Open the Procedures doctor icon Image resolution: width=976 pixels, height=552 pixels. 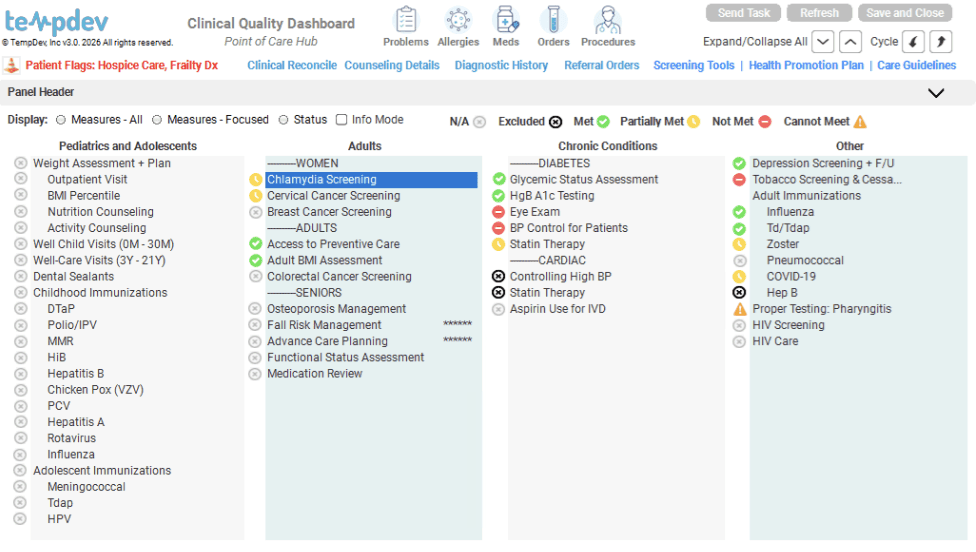click(608, 20)
